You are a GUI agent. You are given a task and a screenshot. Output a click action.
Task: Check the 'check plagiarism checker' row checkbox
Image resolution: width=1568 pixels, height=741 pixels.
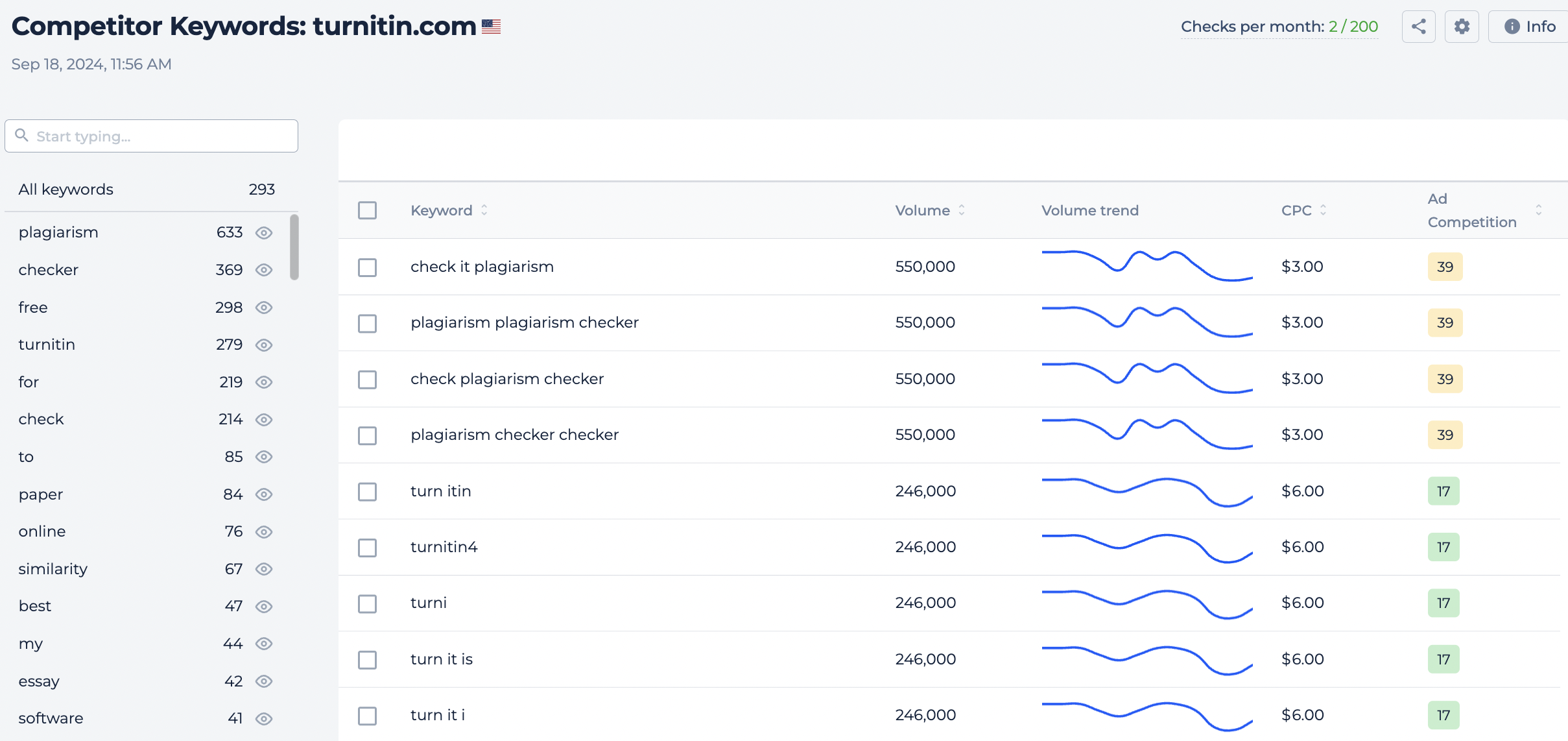[x=367, y=380]
